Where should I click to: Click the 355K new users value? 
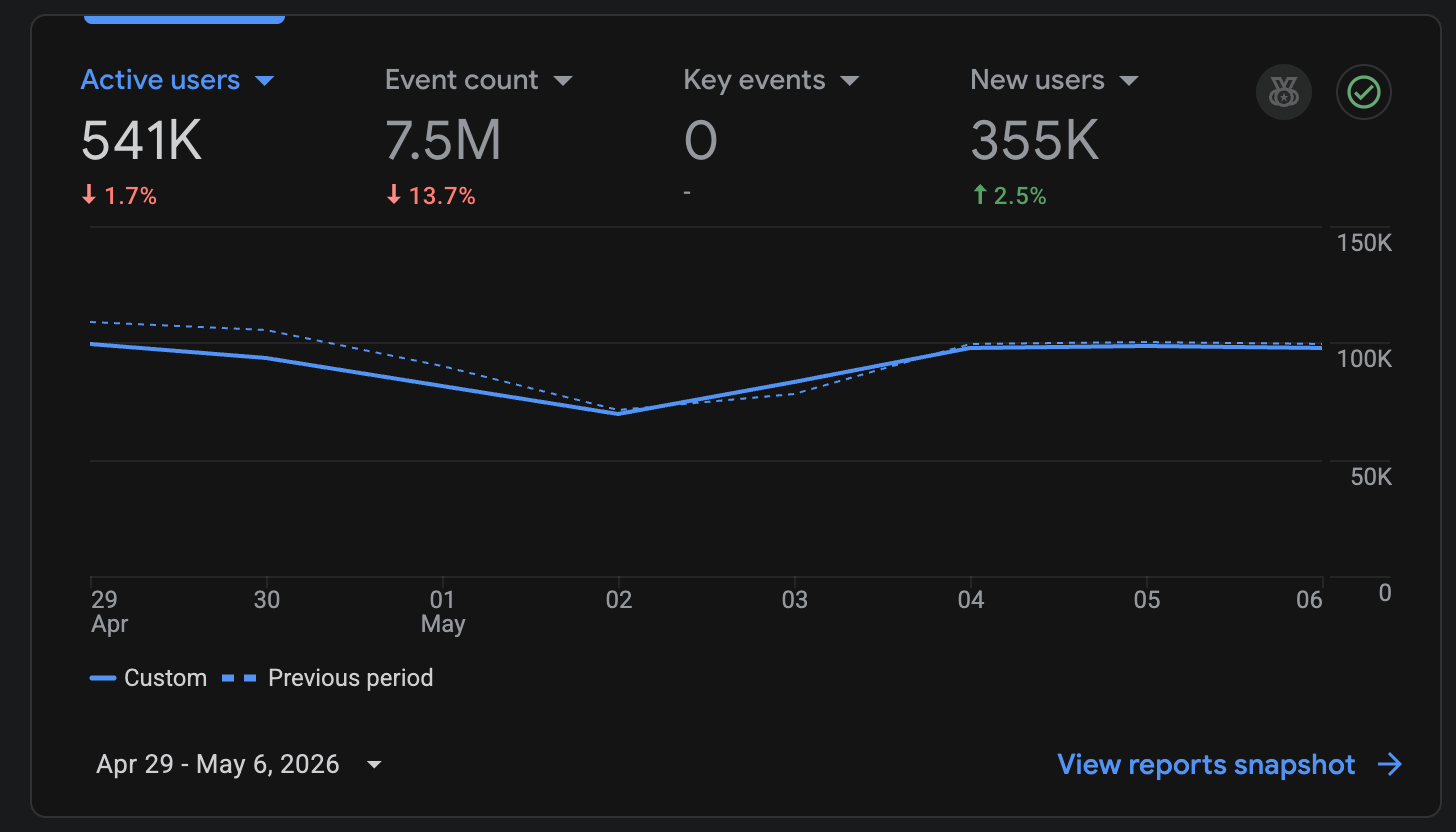click(x=1035, y=140)
